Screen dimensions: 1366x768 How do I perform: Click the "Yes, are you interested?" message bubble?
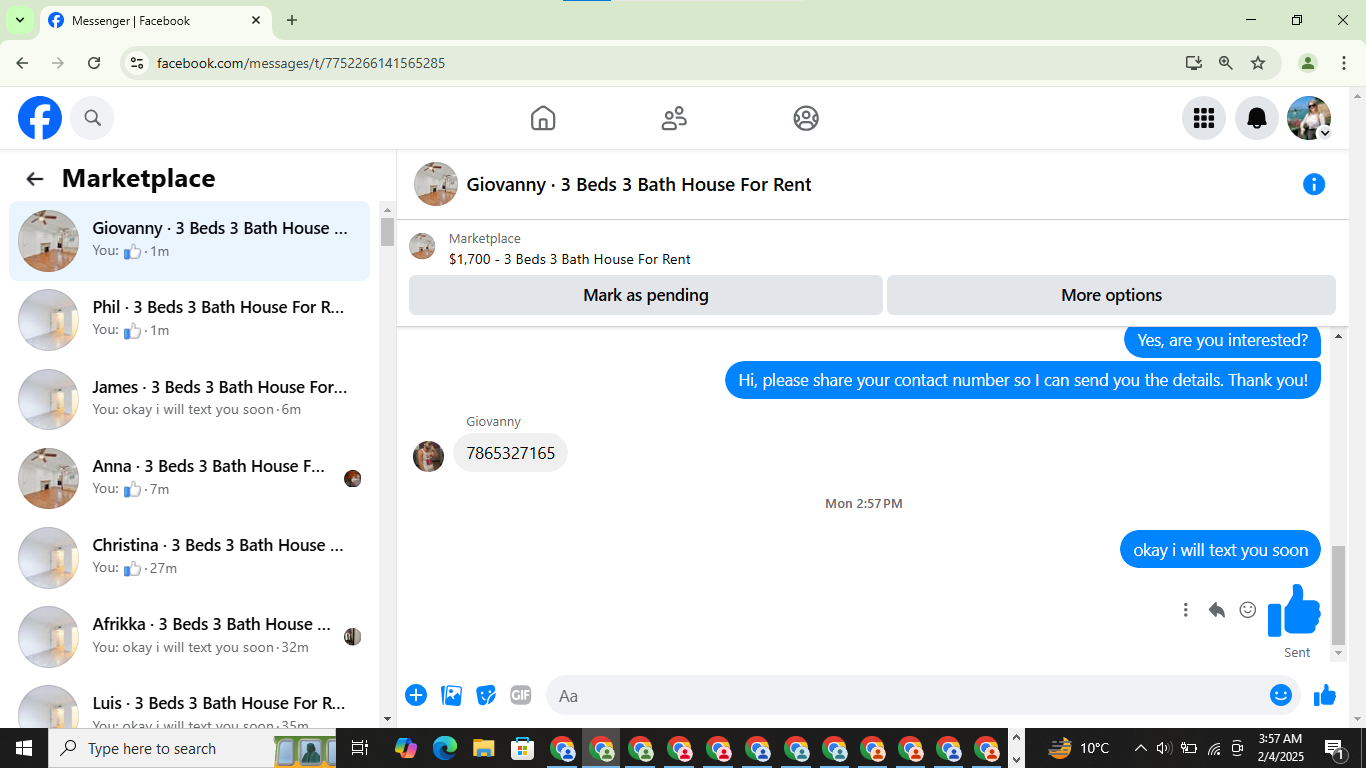click(1222, 340)
